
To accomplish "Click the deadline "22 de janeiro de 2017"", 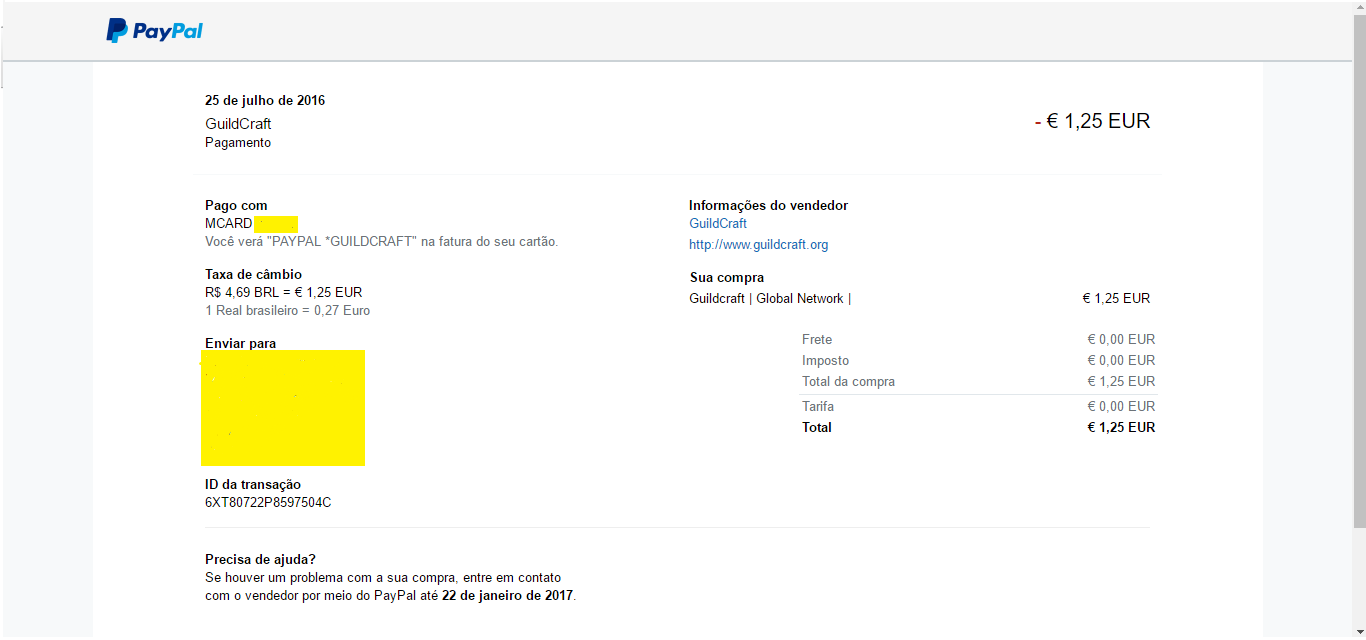I will pyautogui.click(x=507, y=595).
